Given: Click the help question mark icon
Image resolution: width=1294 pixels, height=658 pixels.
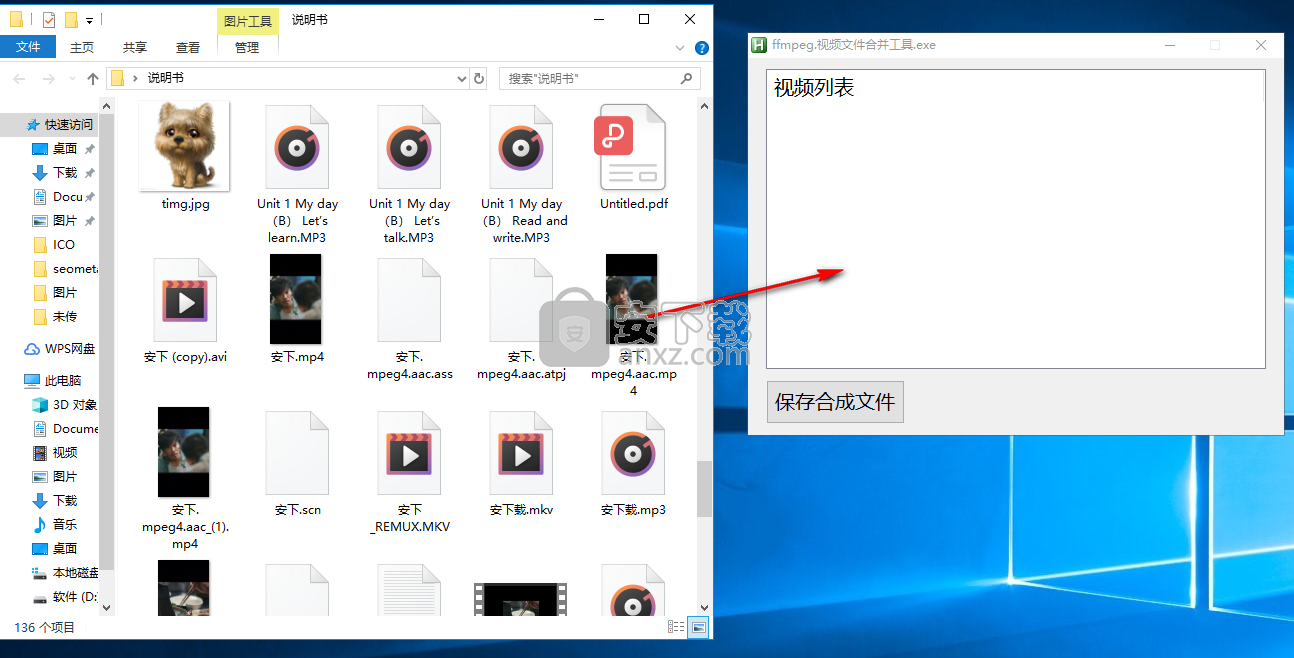Looking at the screenshot, I should point(702,47).
